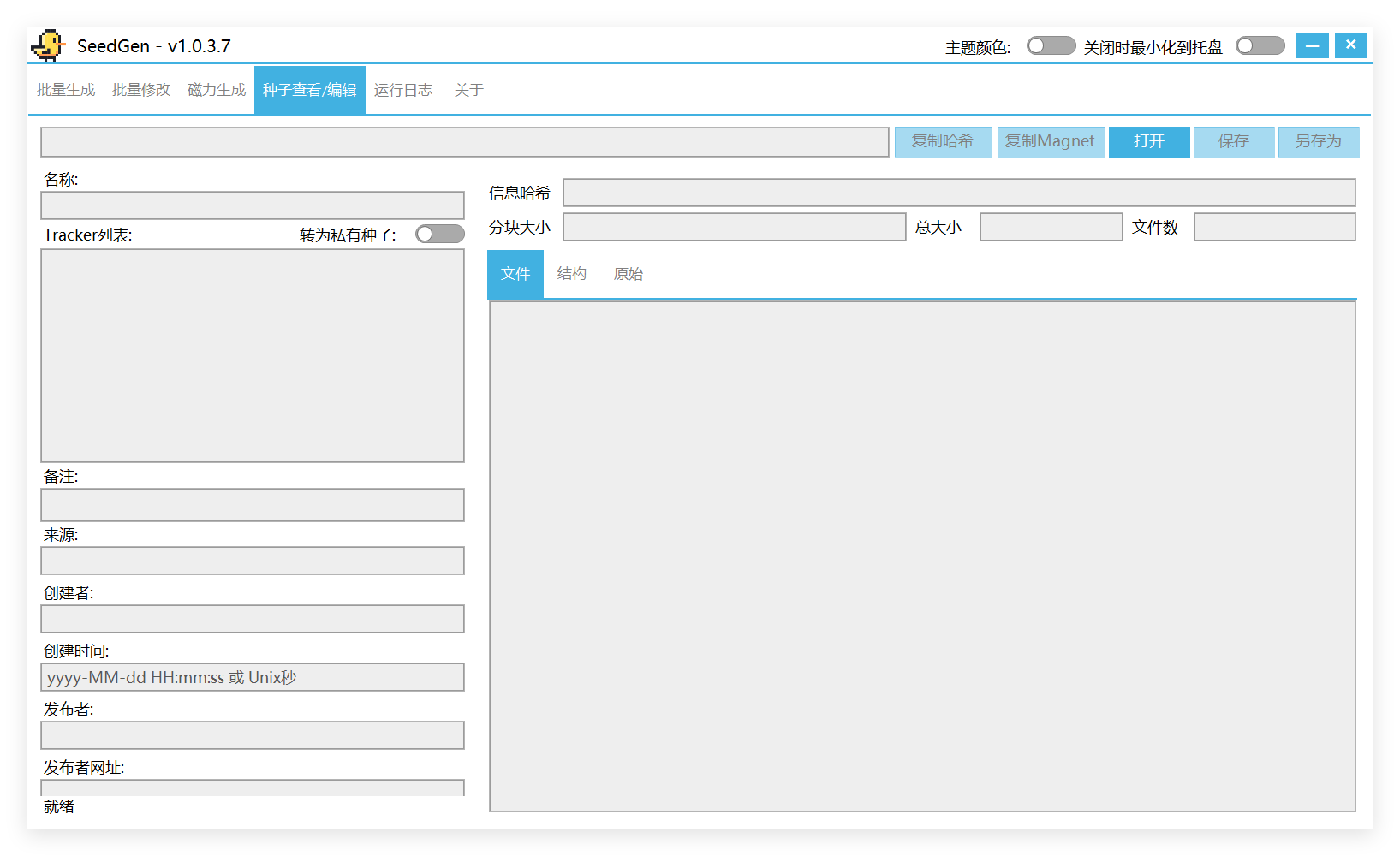Close the SeedGen window

(1350, 45)
